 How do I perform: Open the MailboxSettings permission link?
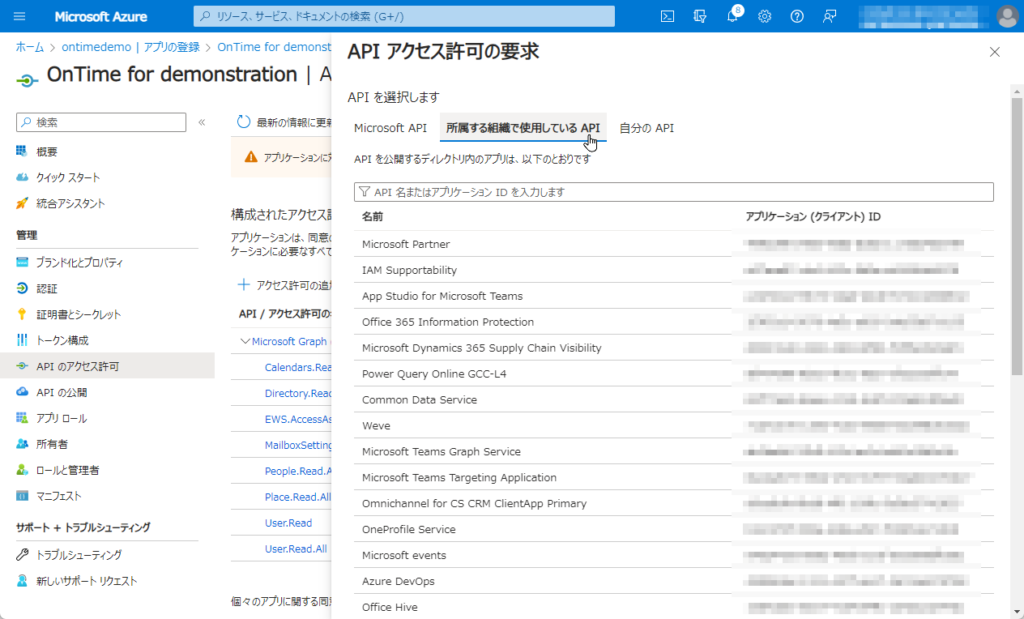tap(298, 445)
